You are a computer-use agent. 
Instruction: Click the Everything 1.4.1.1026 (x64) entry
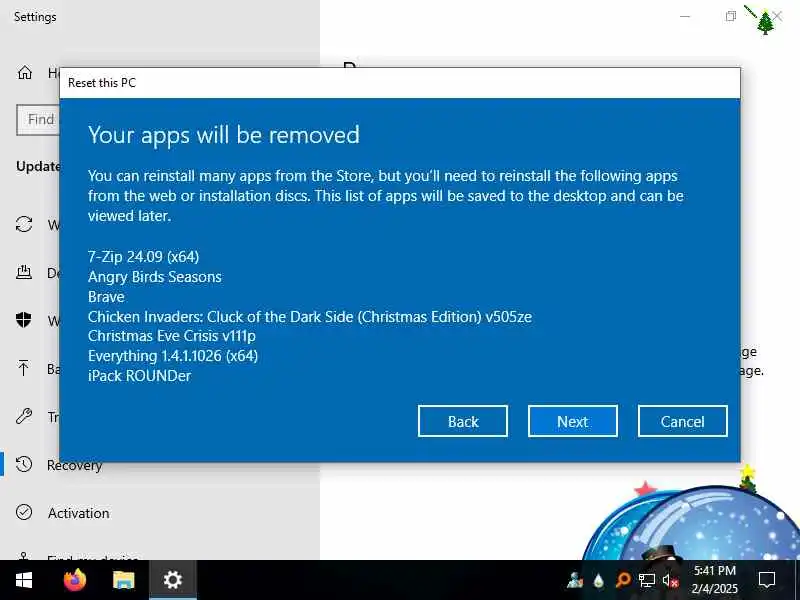point(173,356)
